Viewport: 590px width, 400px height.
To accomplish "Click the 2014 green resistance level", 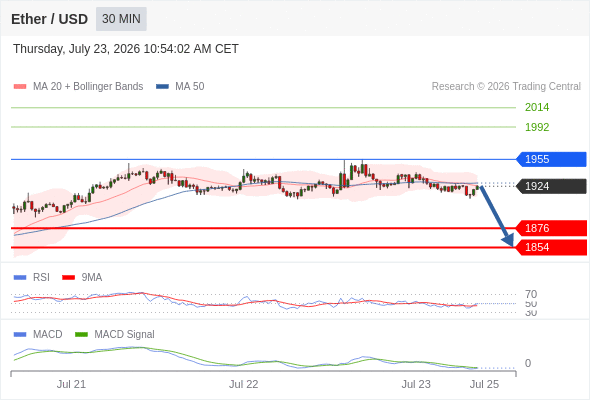I will coord(537,107).
